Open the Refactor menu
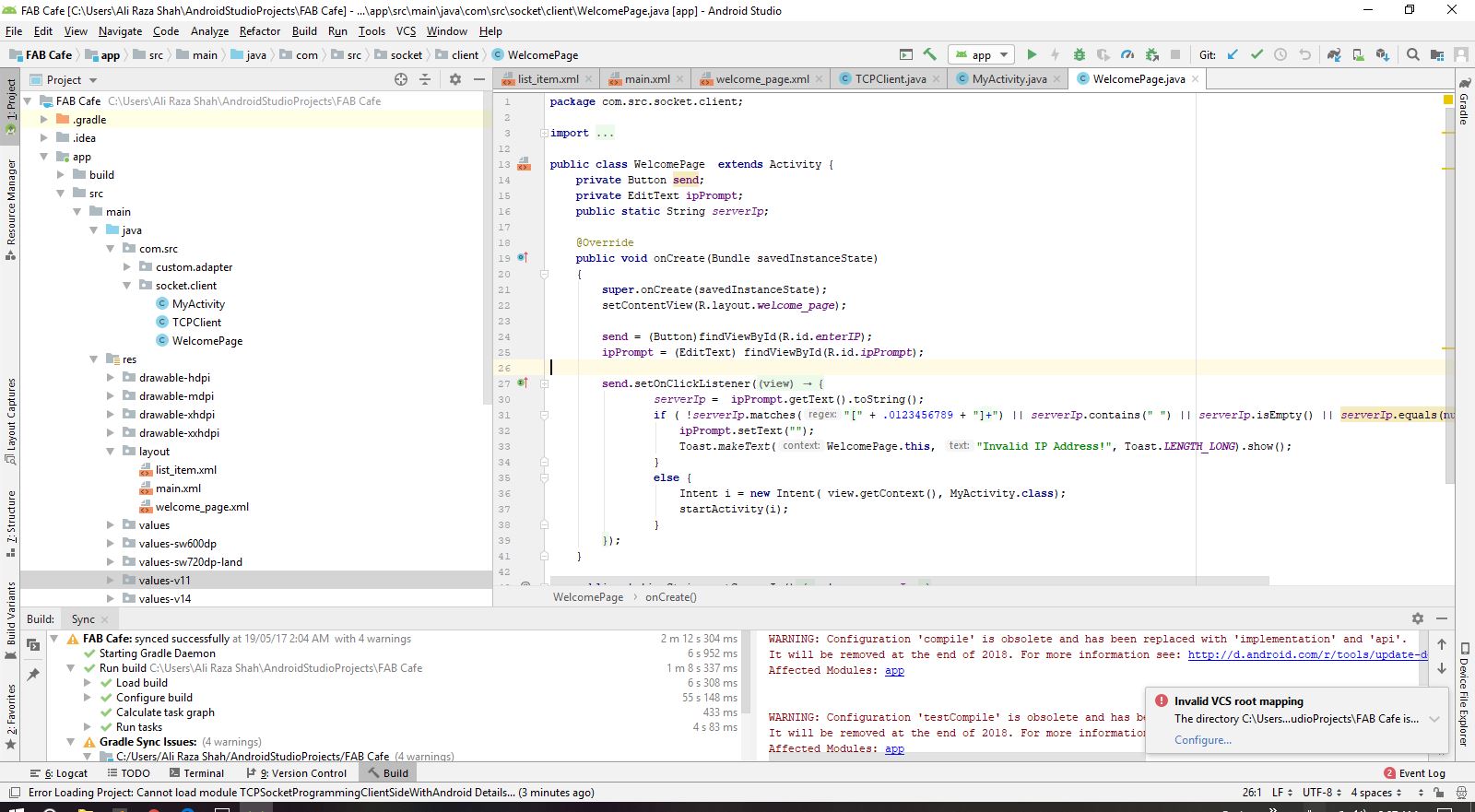The image size is (1475, 812). [x=259, y=31]
